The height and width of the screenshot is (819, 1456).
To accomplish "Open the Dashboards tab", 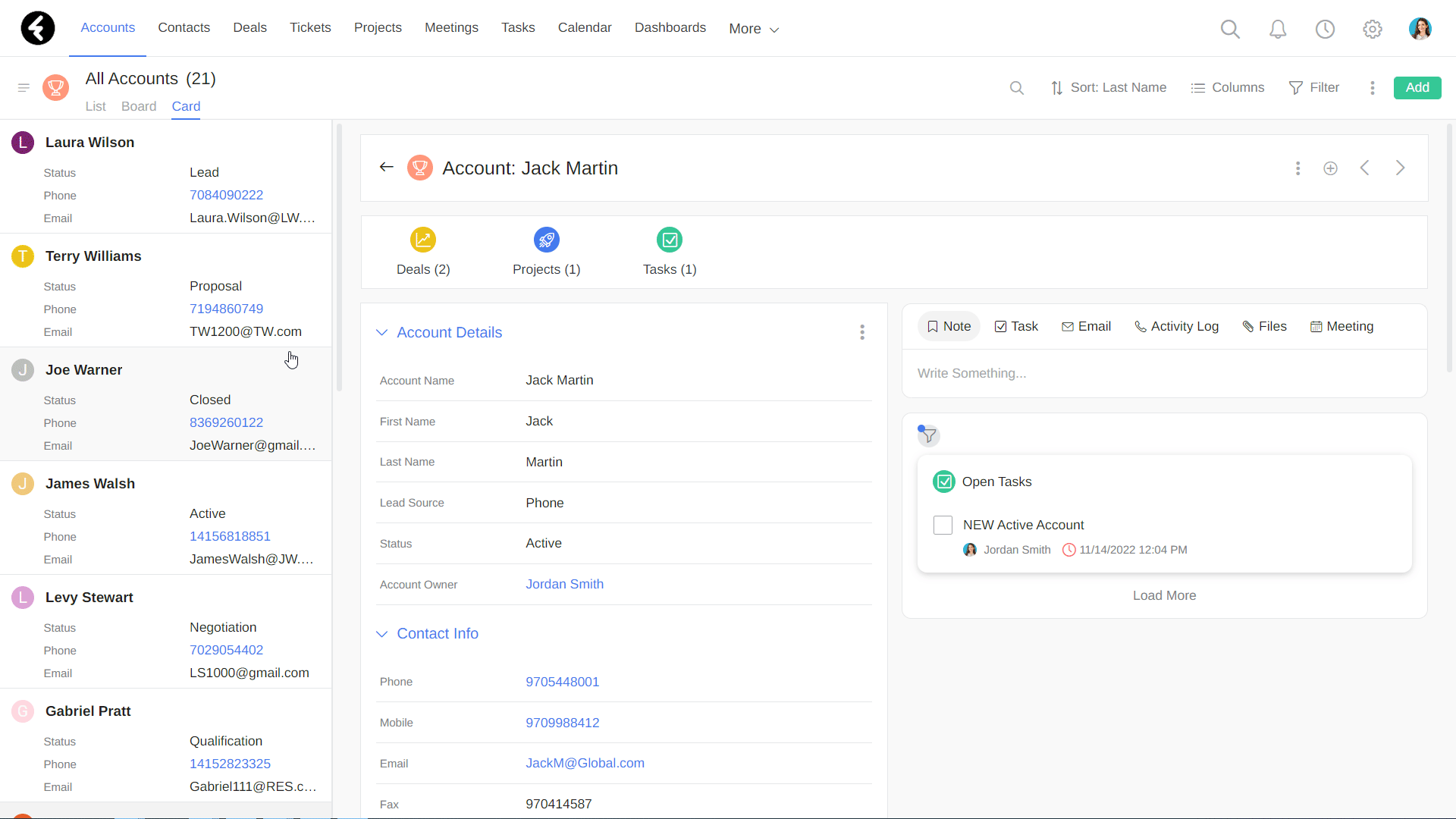I will click(x=670, y=28).
